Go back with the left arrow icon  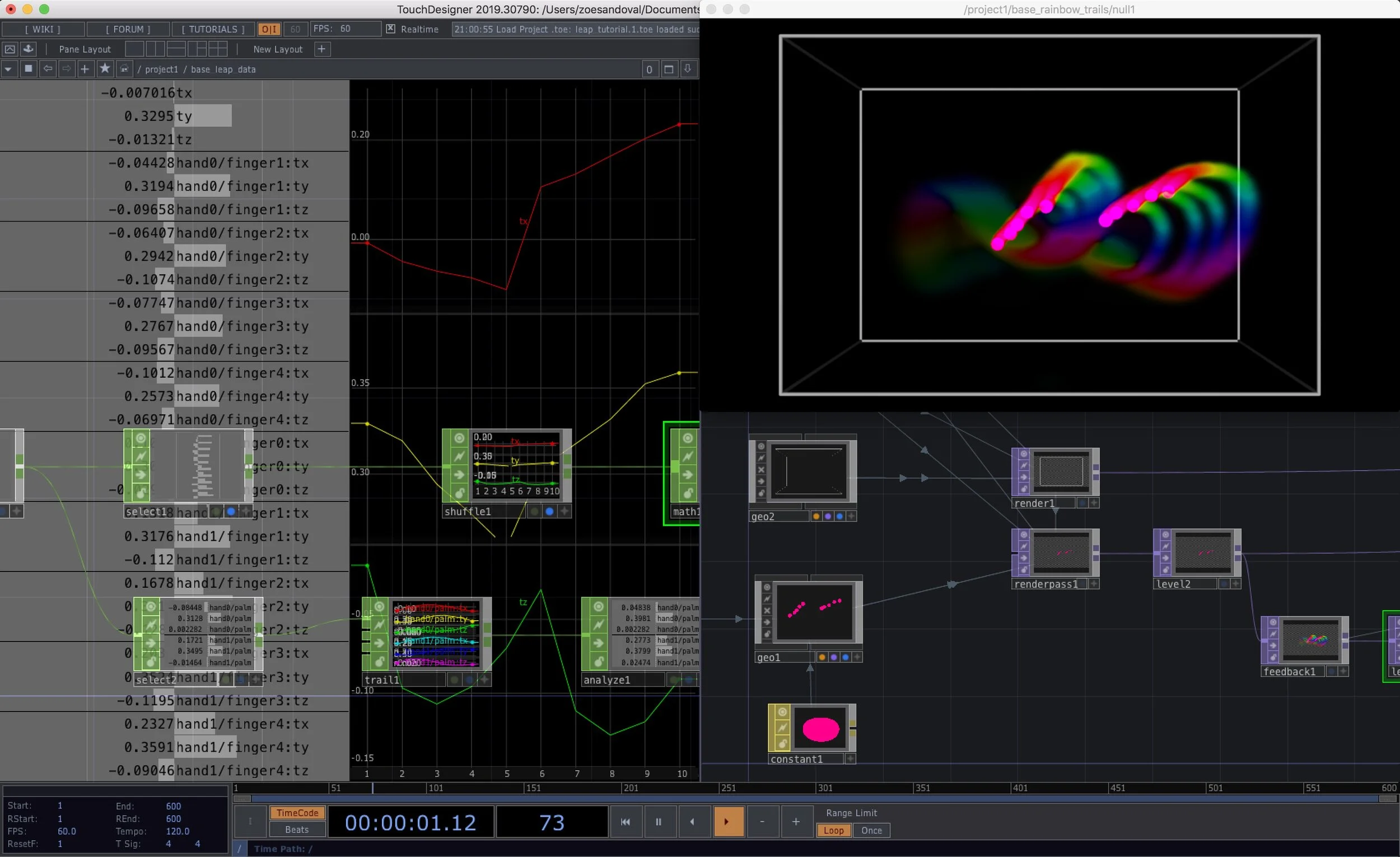[x=48, y=69]
